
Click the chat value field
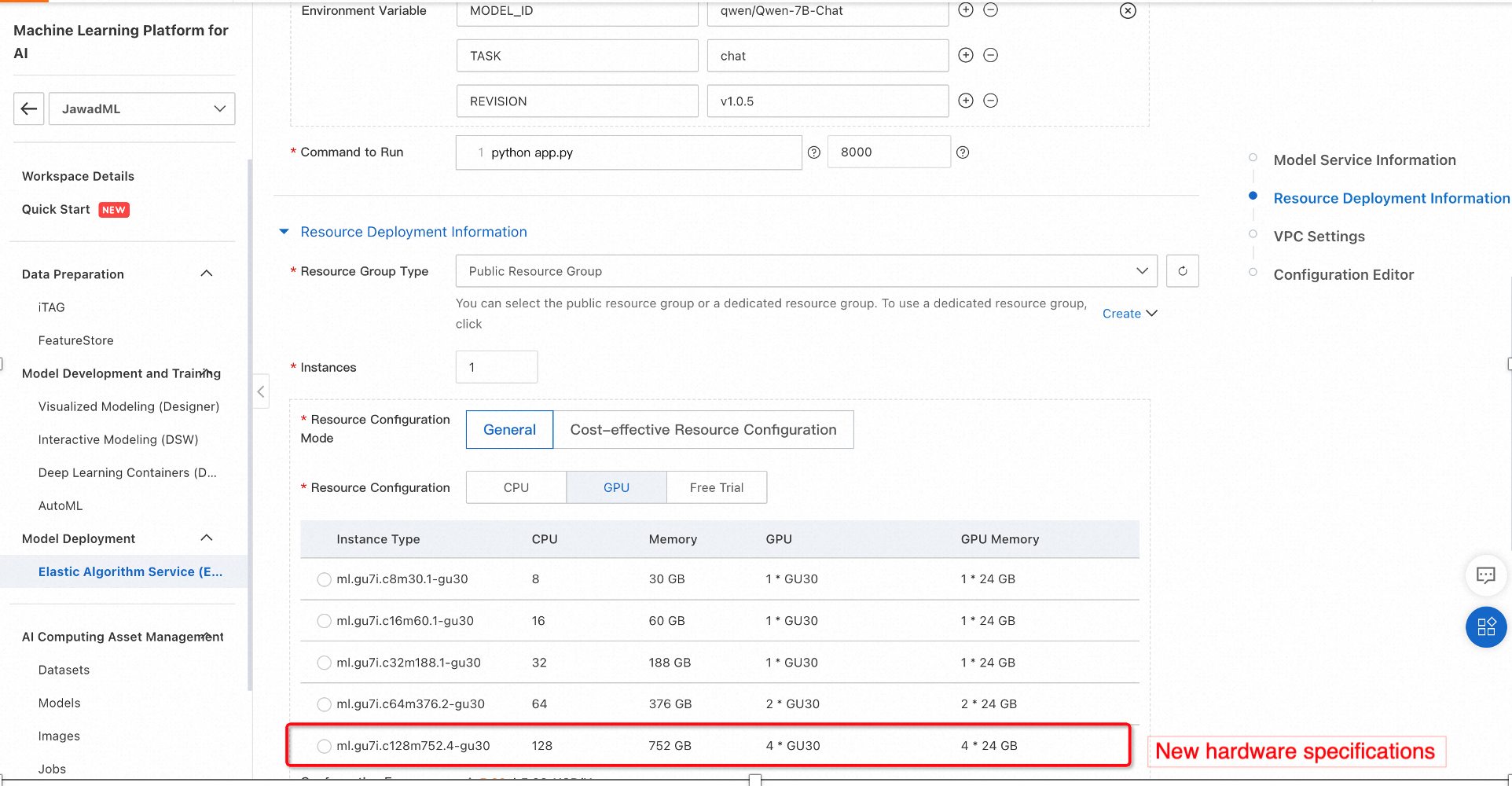tap(828, 56)
